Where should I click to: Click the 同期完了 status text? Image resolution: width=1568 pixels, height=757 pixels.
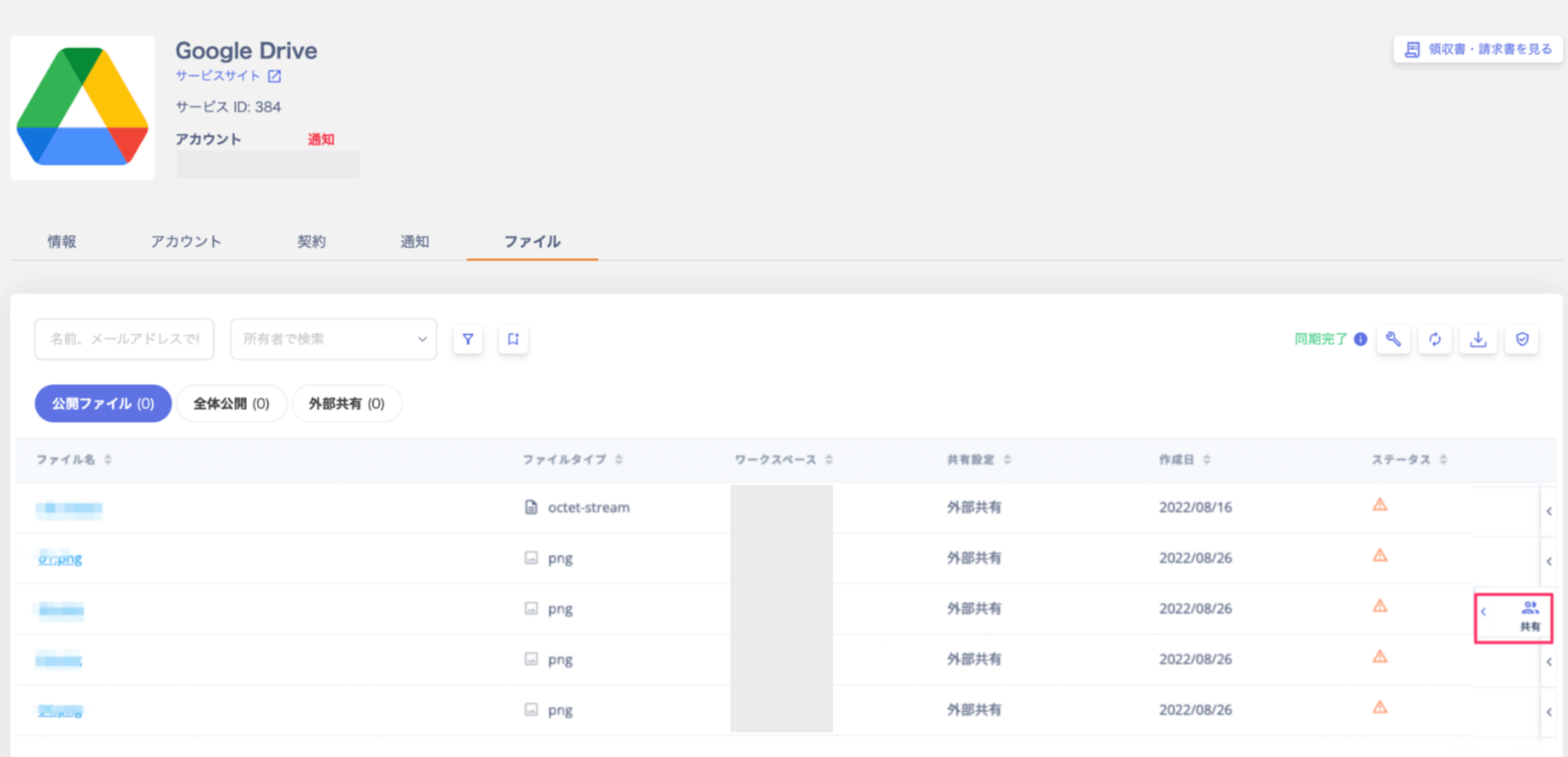tap(1321, 339)
